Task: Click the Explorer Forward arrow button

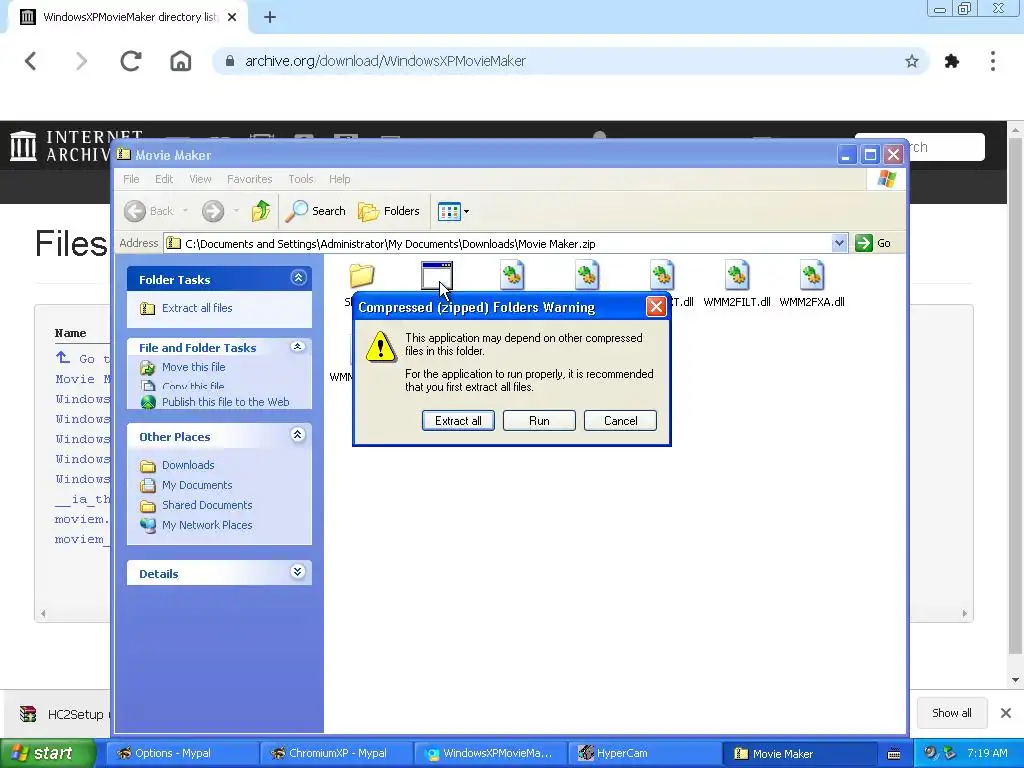Action: click(x=213, y=211)
